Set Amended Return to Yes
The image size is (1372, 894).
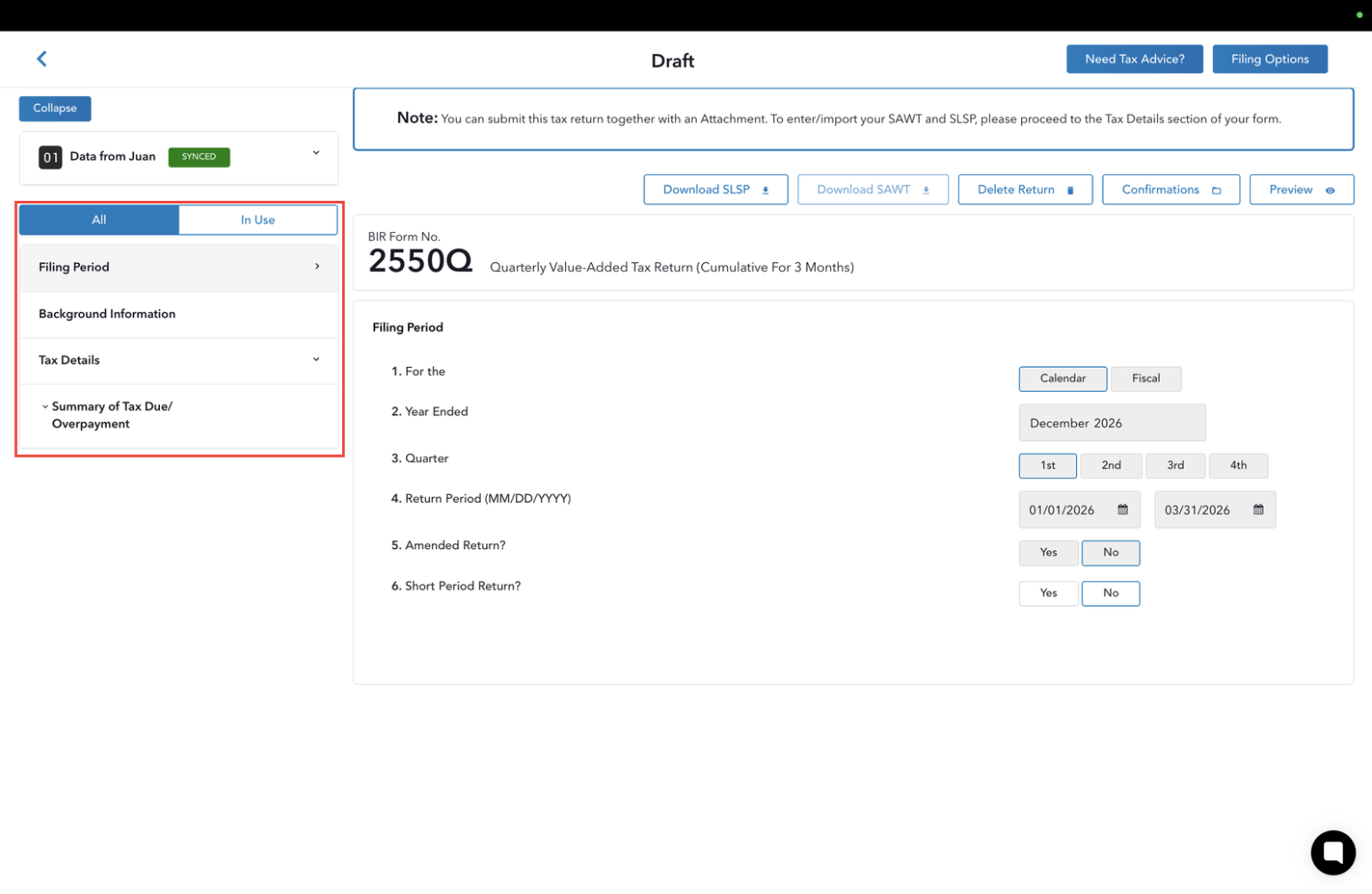click(1049, 553)
